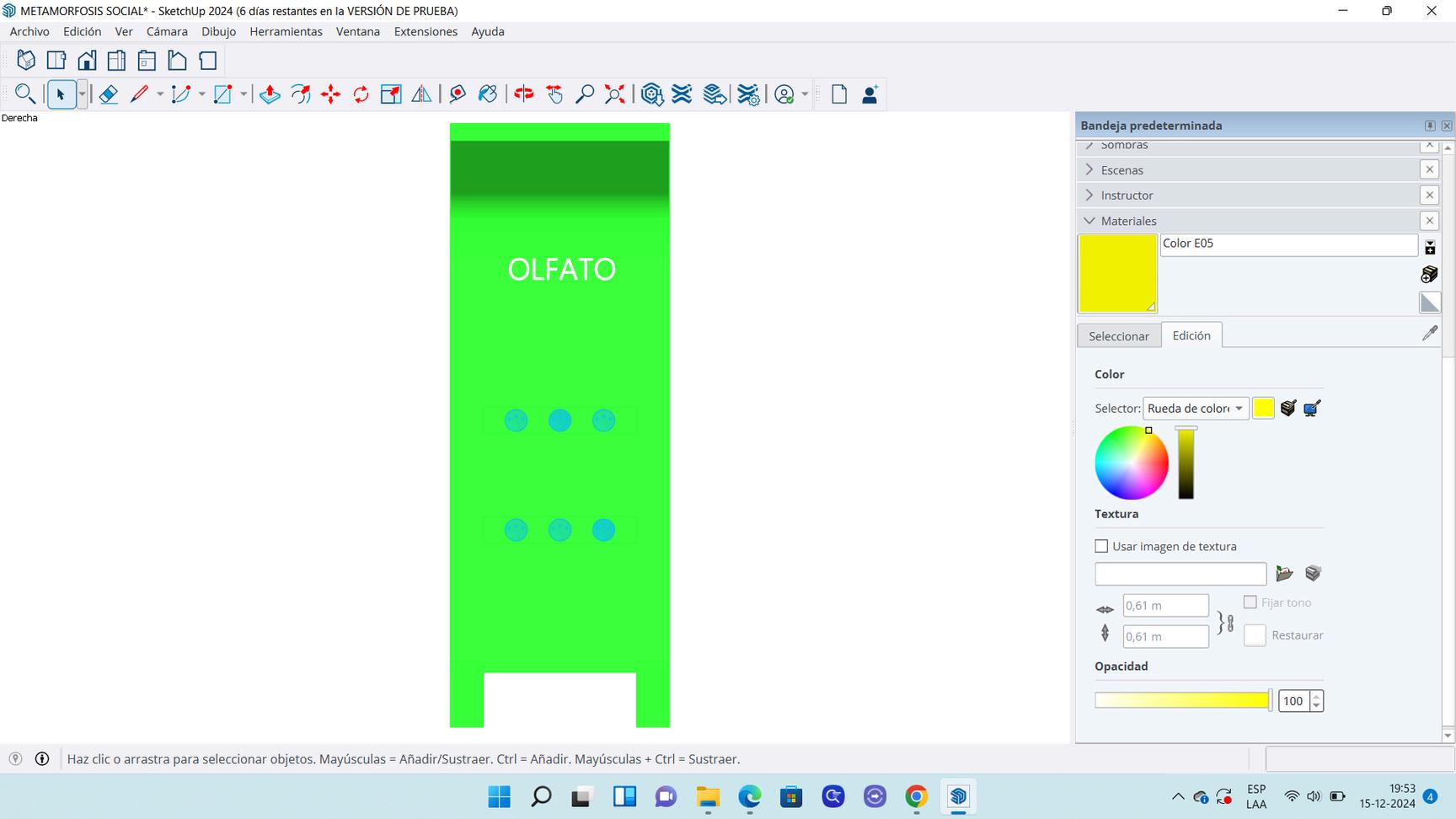Activate the Select arrow tool
The width and height of the screenshot is (1456, 819).
tap(61, 94)
